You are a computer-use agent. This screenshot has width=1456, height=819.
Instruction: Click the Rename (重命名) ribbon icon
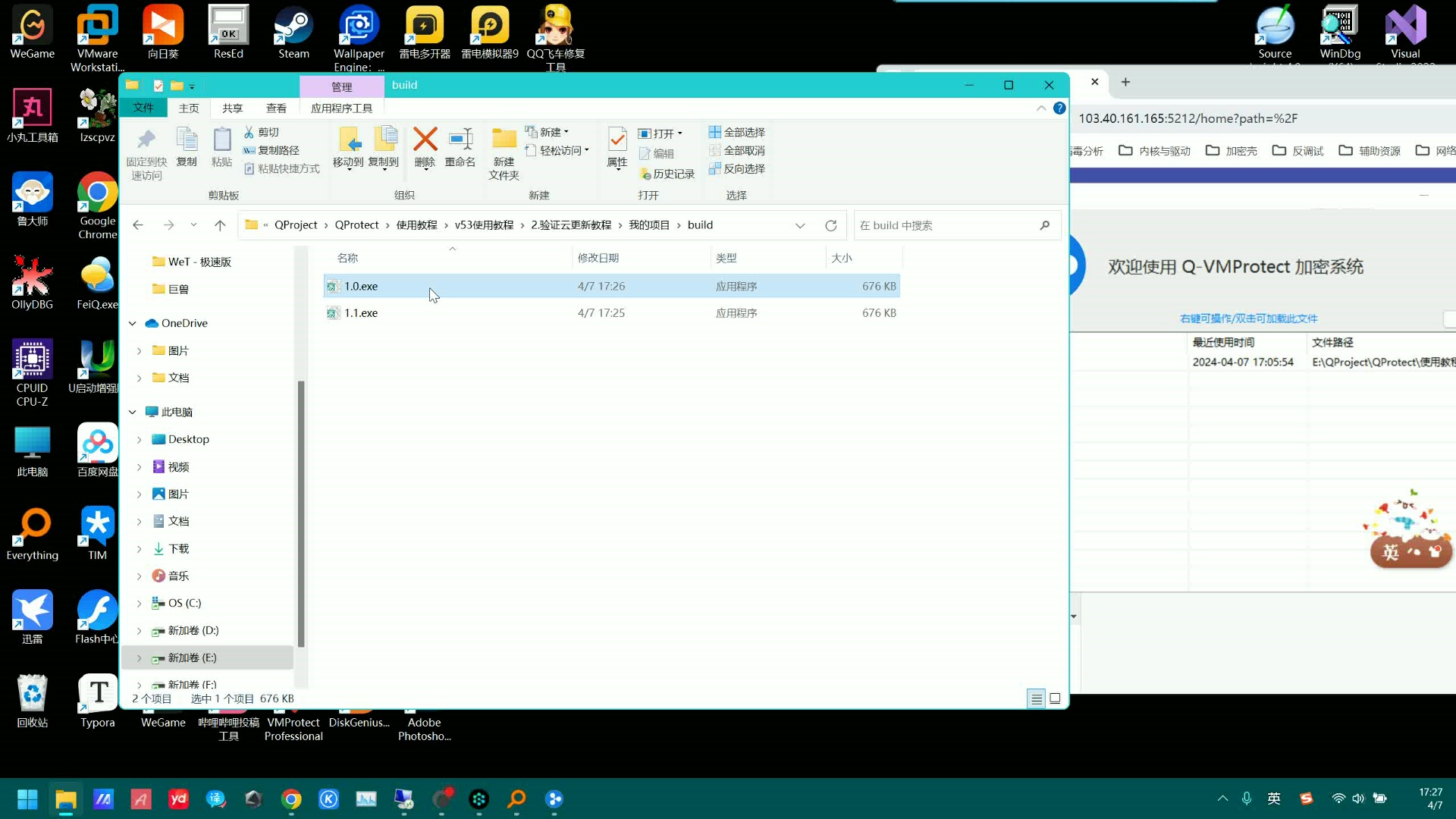460,147
